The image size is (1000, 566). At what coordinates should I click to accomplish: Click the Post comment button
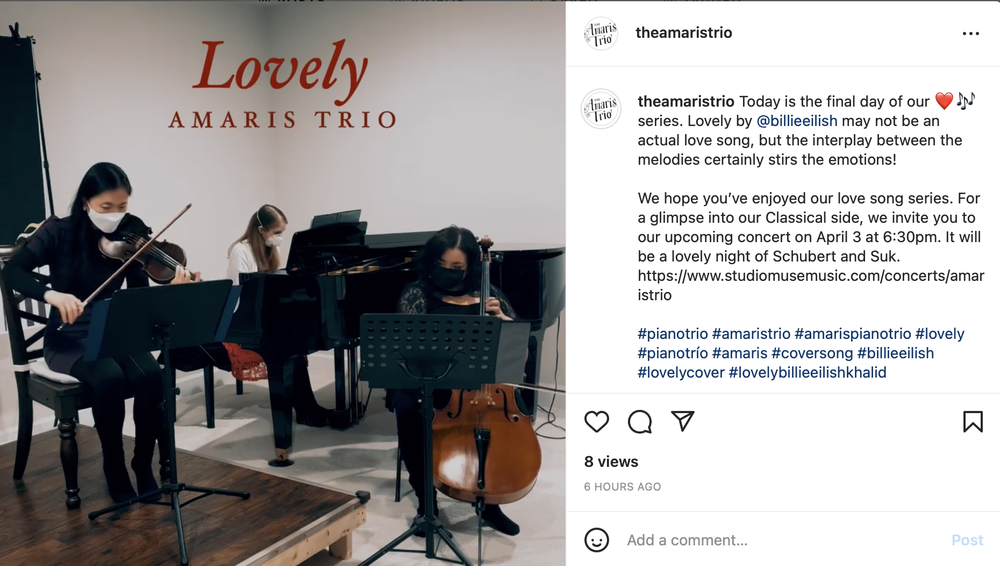click(967, 540)
